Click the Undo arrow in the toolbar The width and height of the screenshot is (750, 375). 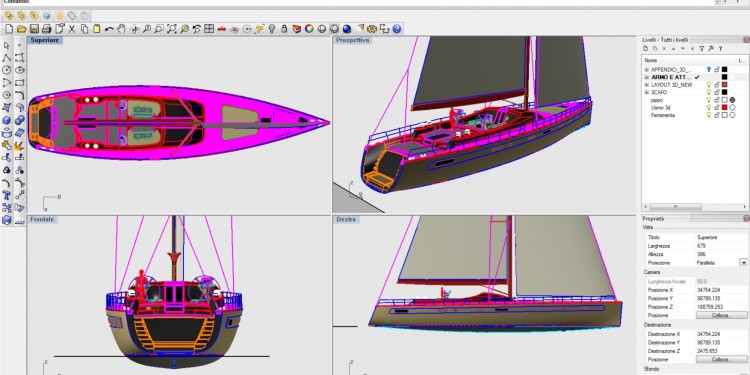[109, 29]
